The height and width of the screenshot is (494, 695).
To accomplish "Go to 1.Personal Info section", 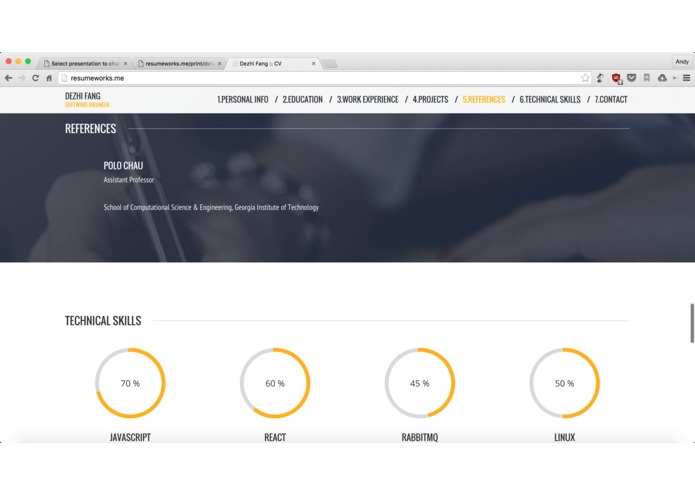I will pyautogui.click(x=243, y=100).
